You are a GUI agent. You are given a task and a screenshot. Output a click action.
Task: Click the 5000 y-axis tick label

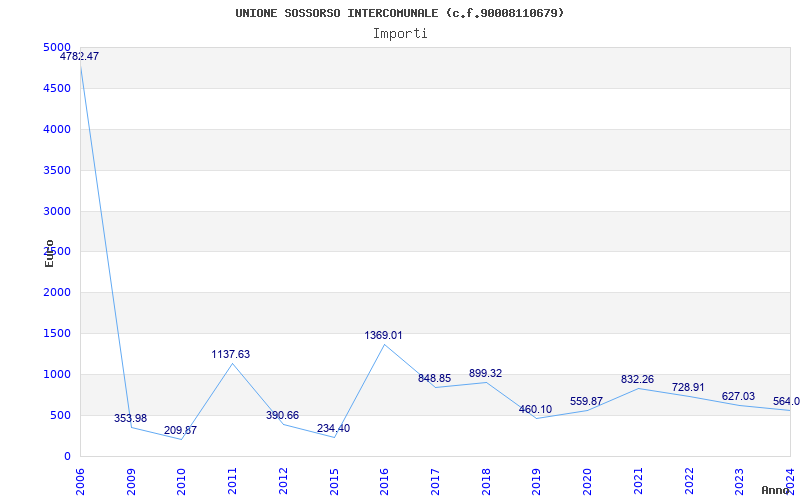(56, 47)
